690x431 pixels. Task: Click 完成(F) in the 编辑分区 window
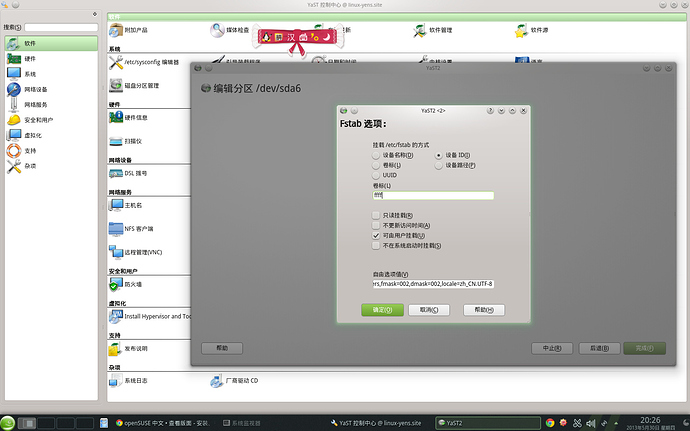point(645,348)
